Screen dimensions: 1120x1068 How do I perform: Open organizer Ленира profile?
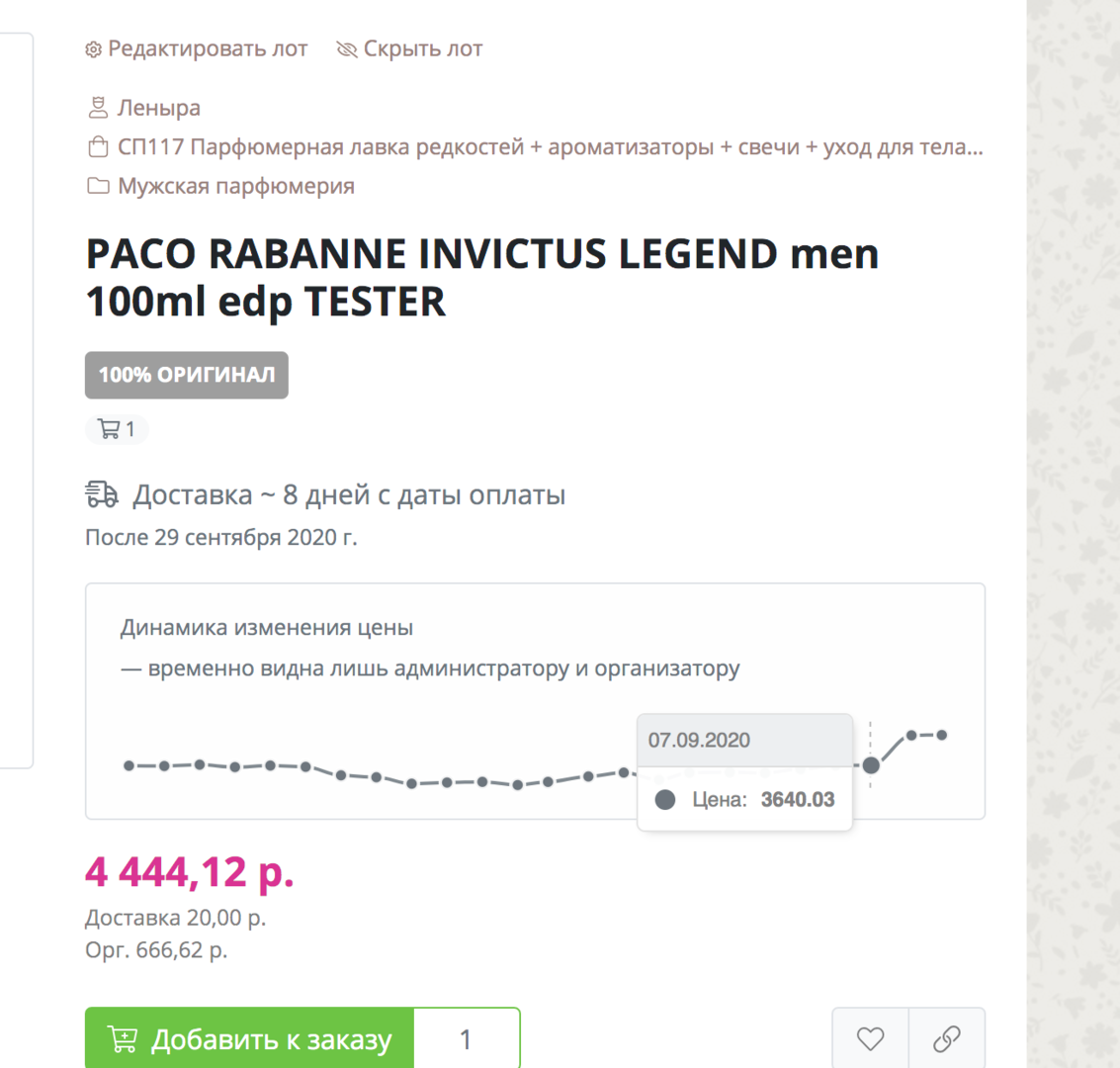click(159, 108)
